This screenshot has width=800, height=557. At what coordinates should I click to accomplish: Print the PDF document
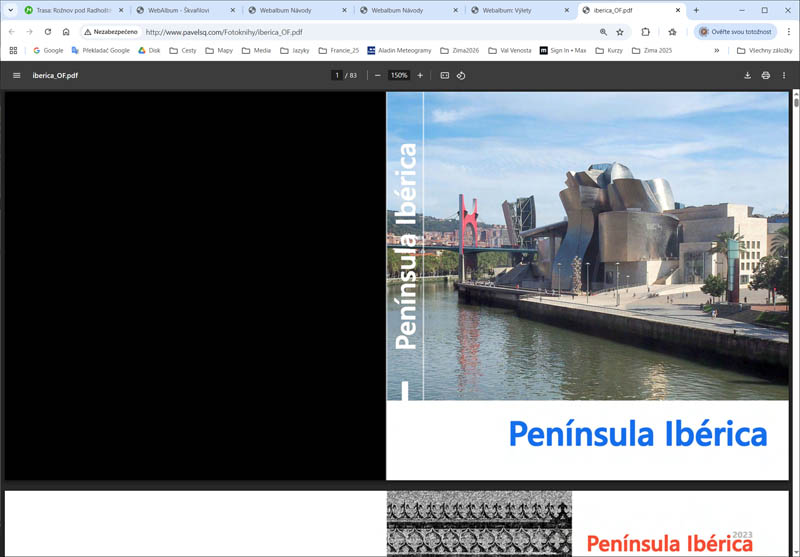pos(766,75)
